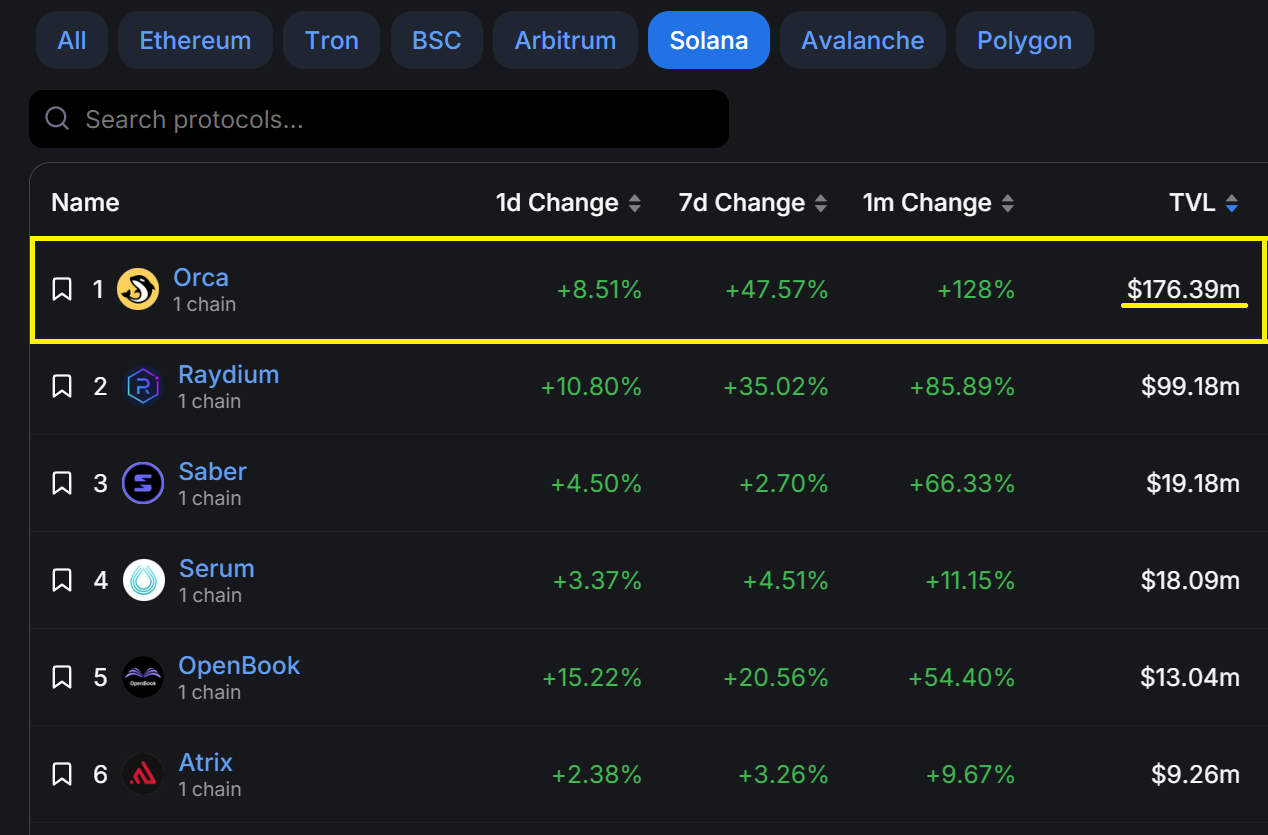Select the Arbitrum chain filter

pos(565,41)
